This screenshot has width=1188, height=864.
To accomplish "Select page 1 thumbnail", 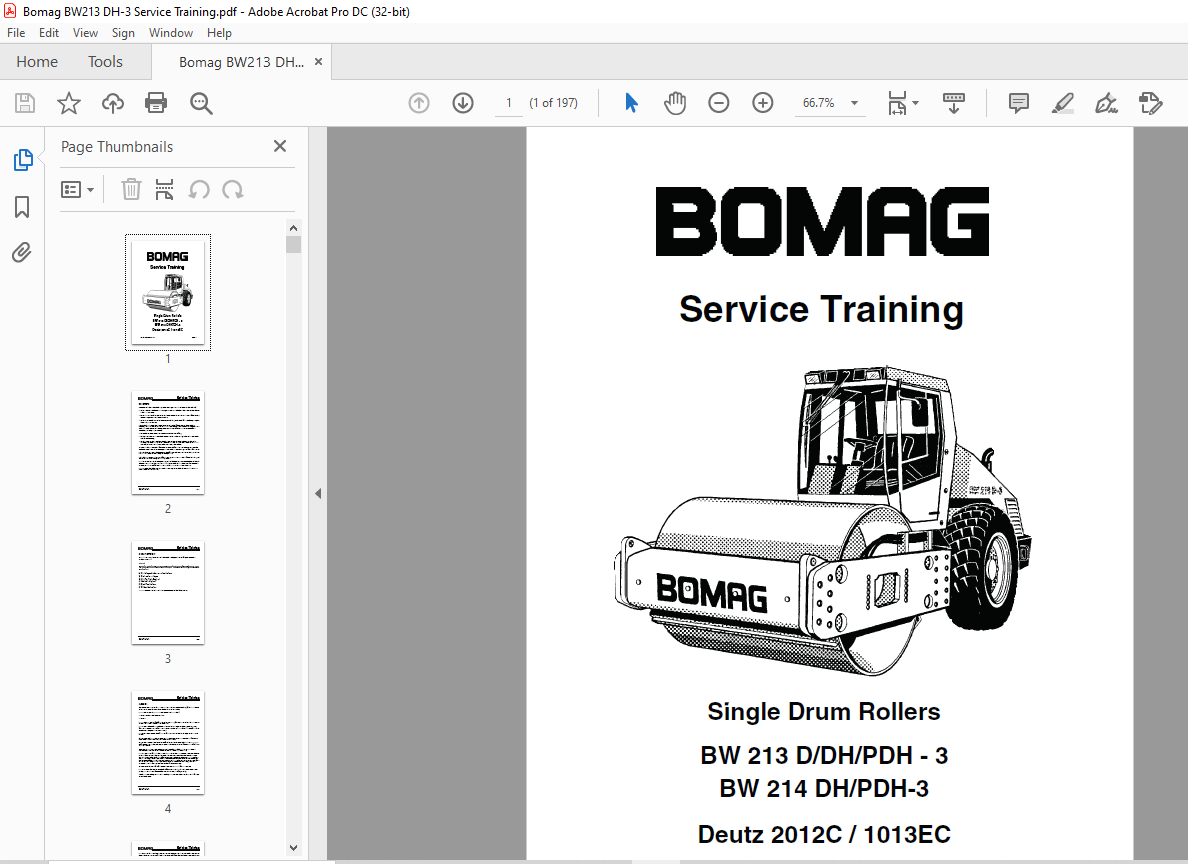I will tap(167, 293).
